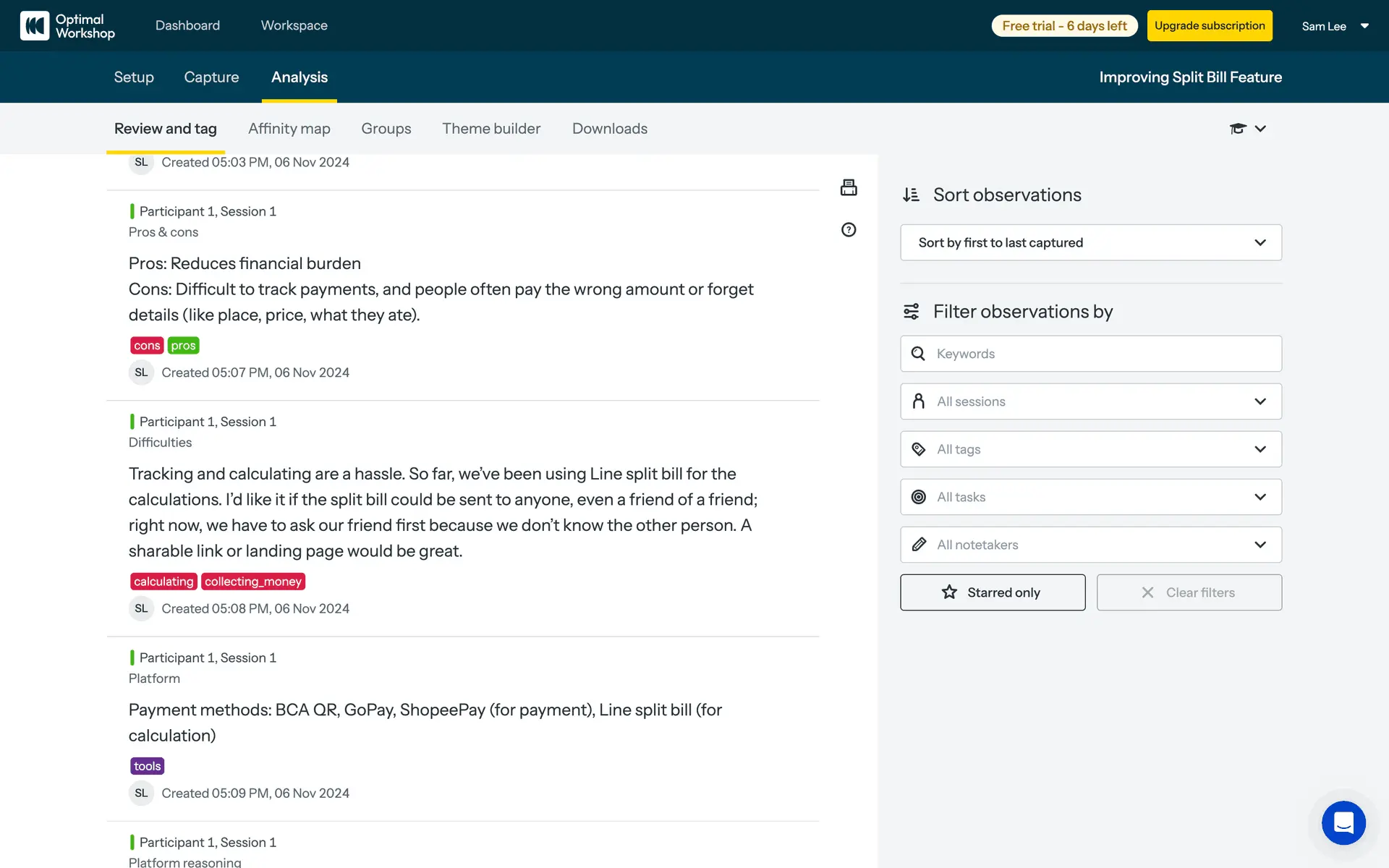Click the red cons tag

tap(147, 346)
